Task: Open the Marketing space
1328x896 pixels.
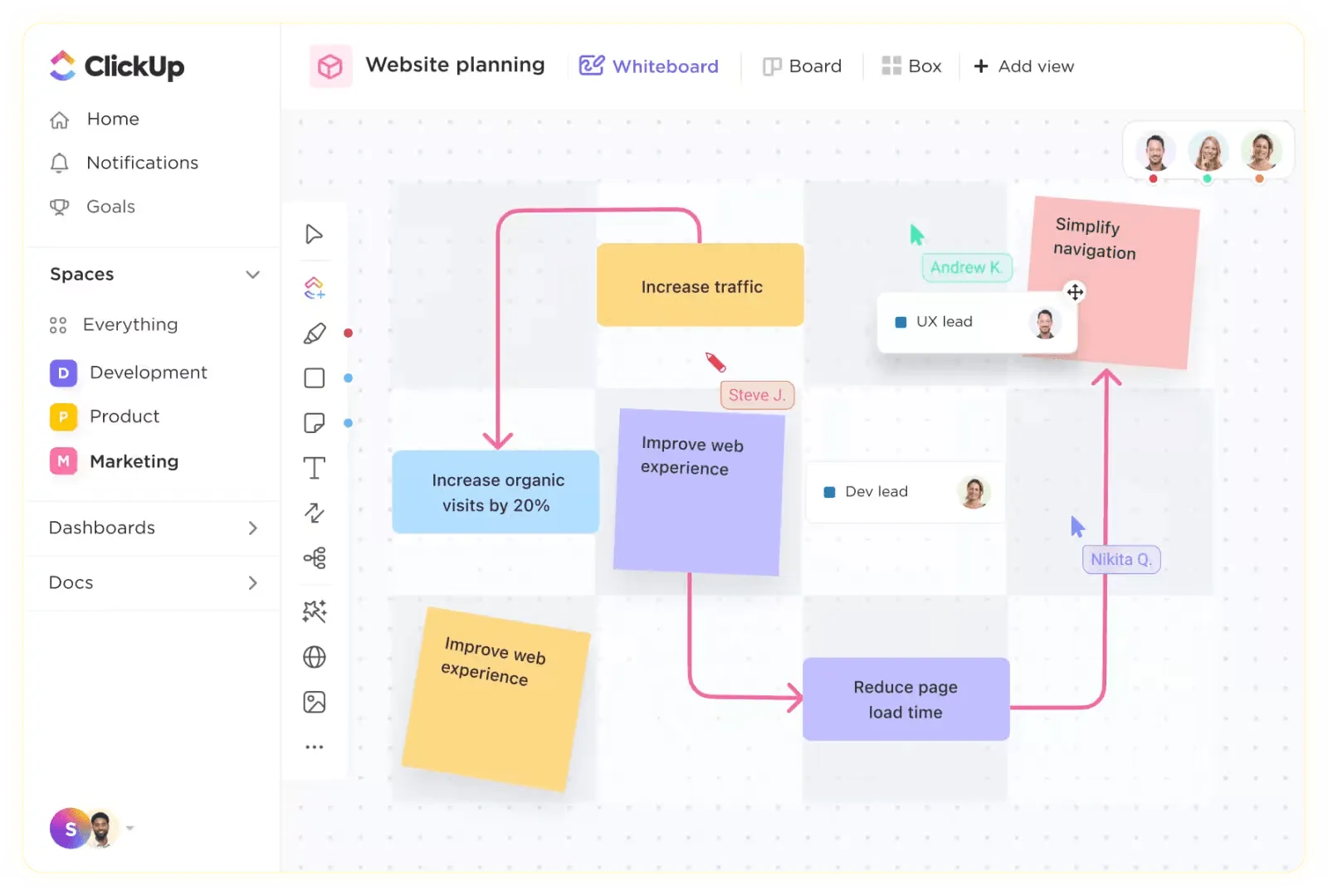Action: [134, 461]
